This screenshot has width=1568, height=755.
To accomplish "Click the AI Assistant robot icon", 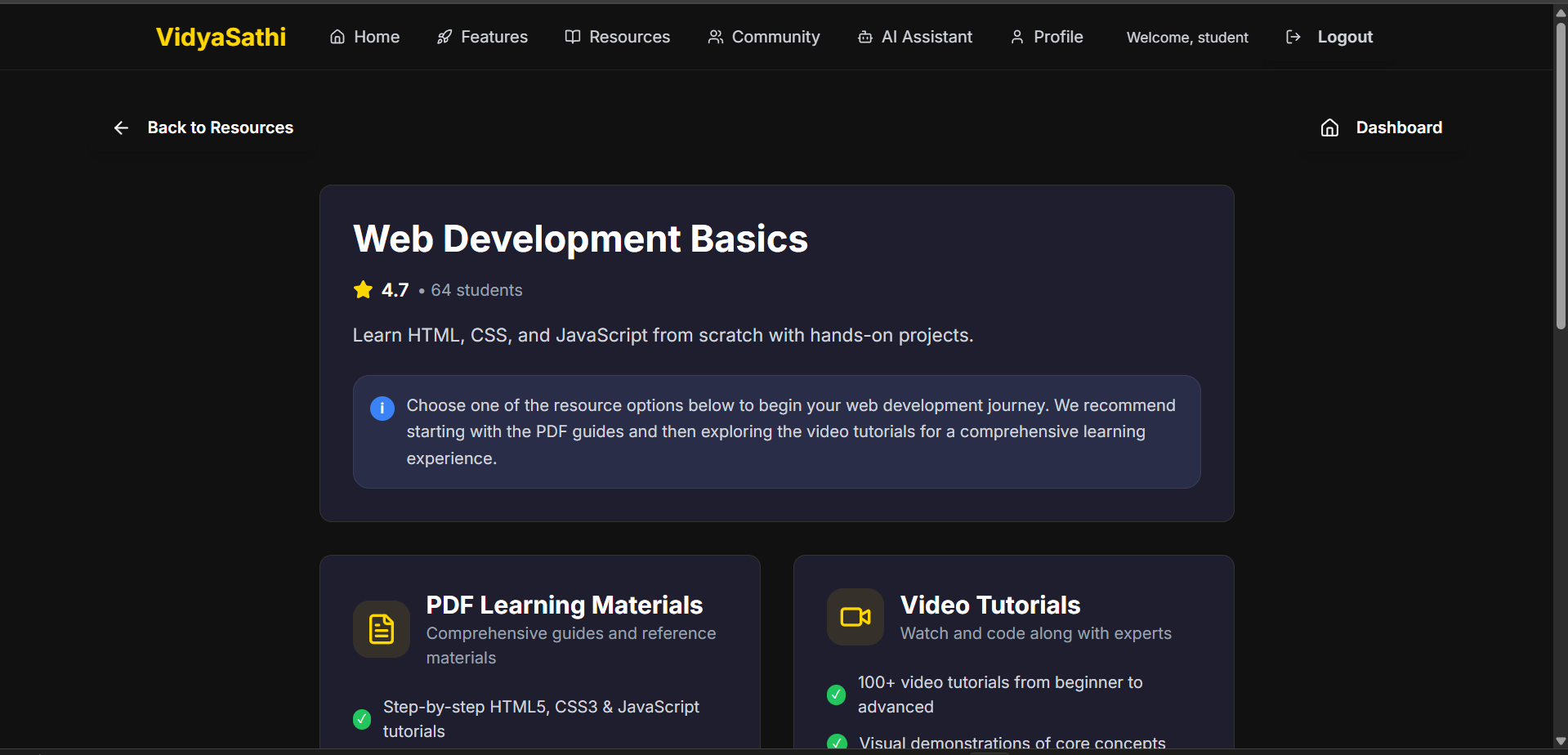I will tap(865, 37).
